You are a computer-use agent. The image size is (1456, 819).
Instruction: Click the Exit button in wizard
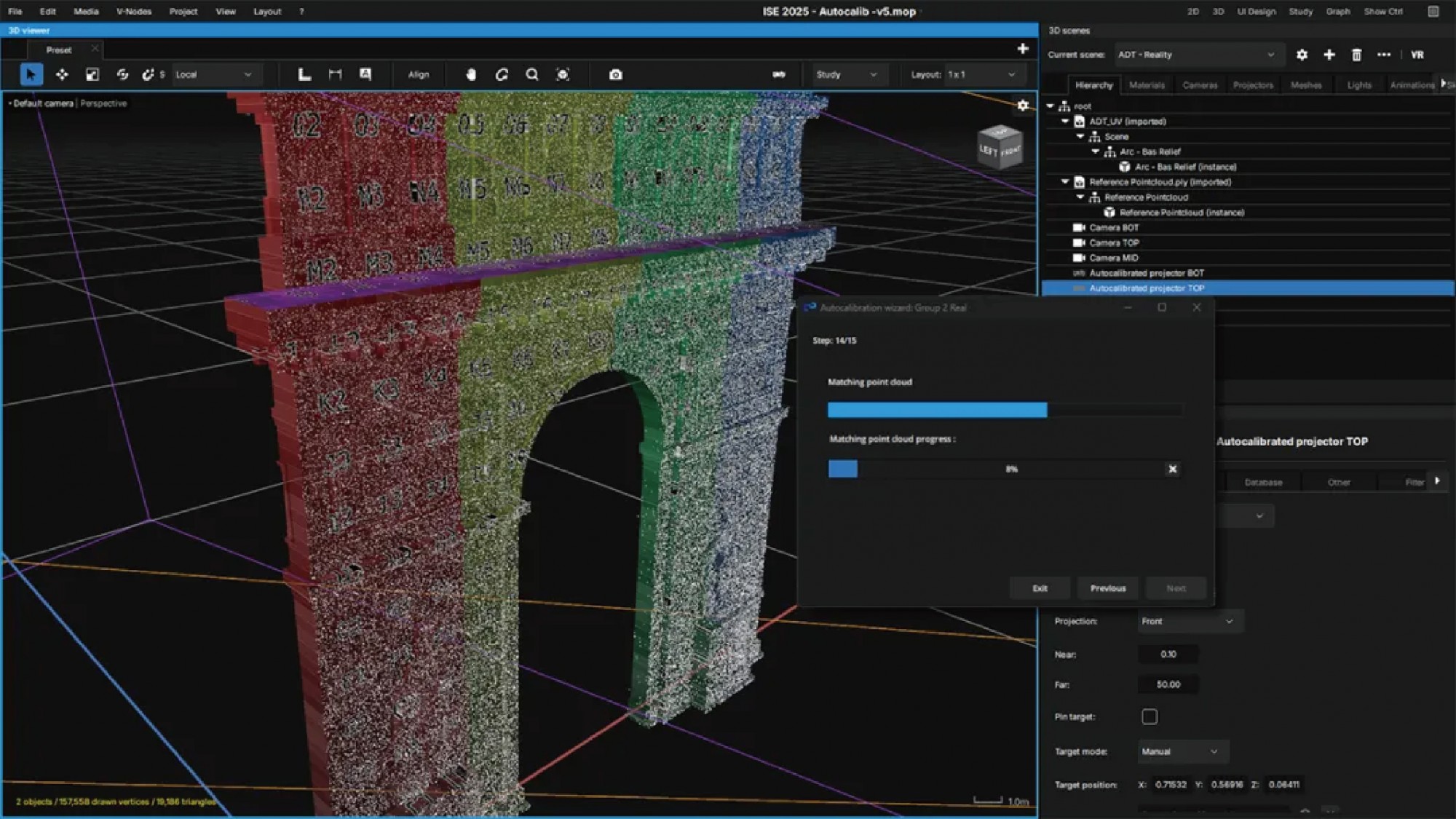[x=1040, y=588]
